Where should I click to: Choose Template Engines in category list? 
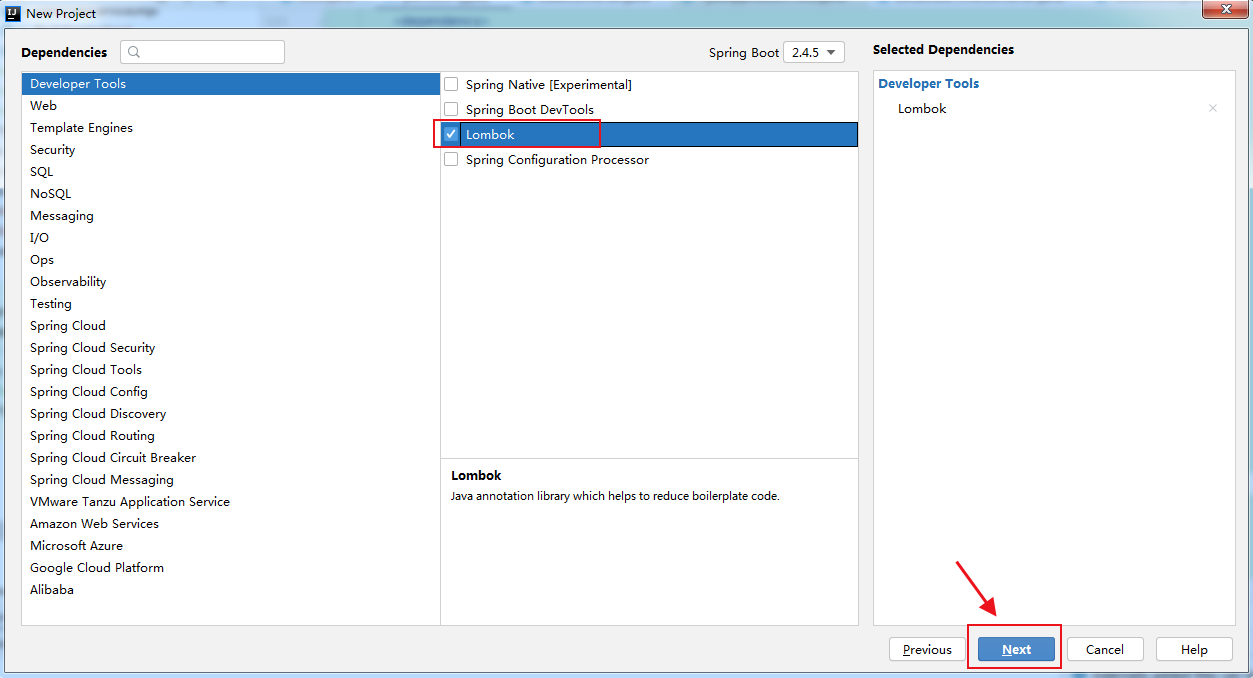tap(231, 128)
